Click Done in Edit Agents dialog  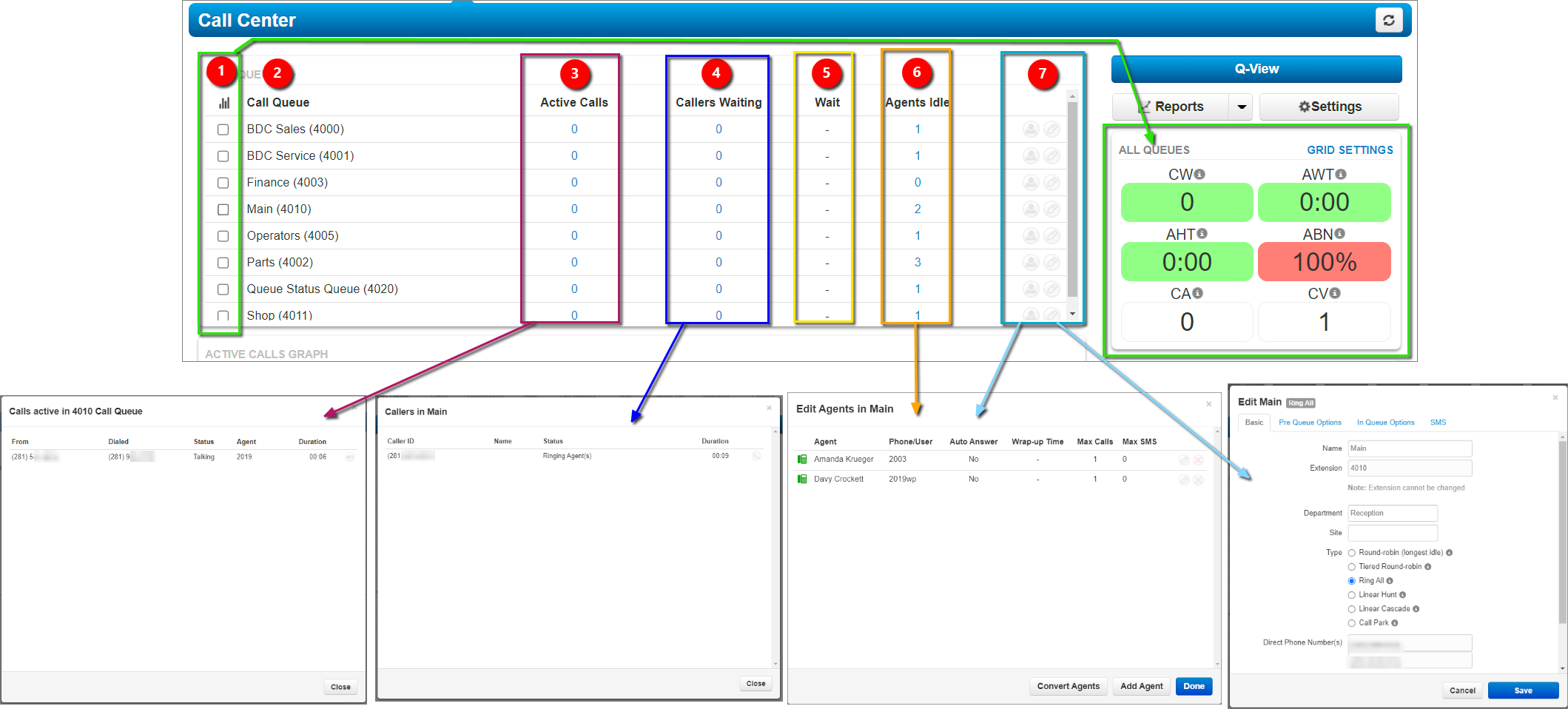coord(1194,686)
